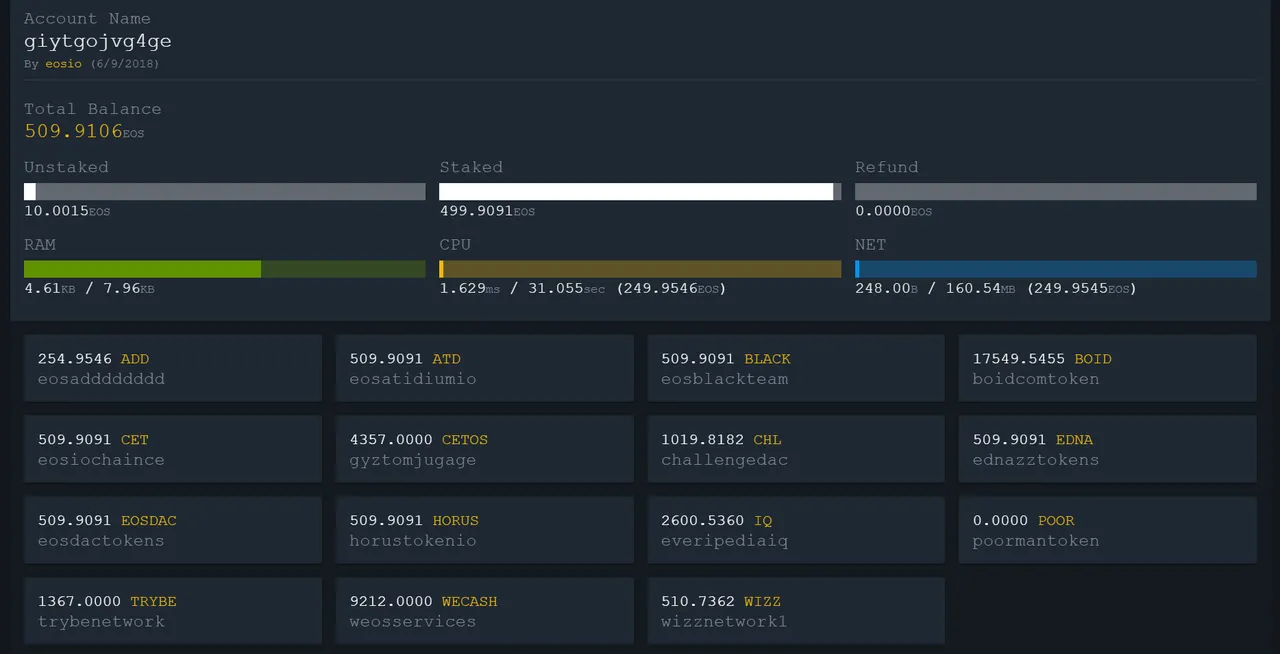The height and width of the screenshot is (654, 1280).
Task: Select the unstaked value 10.0015 EOS
Action: coord(67,211)
